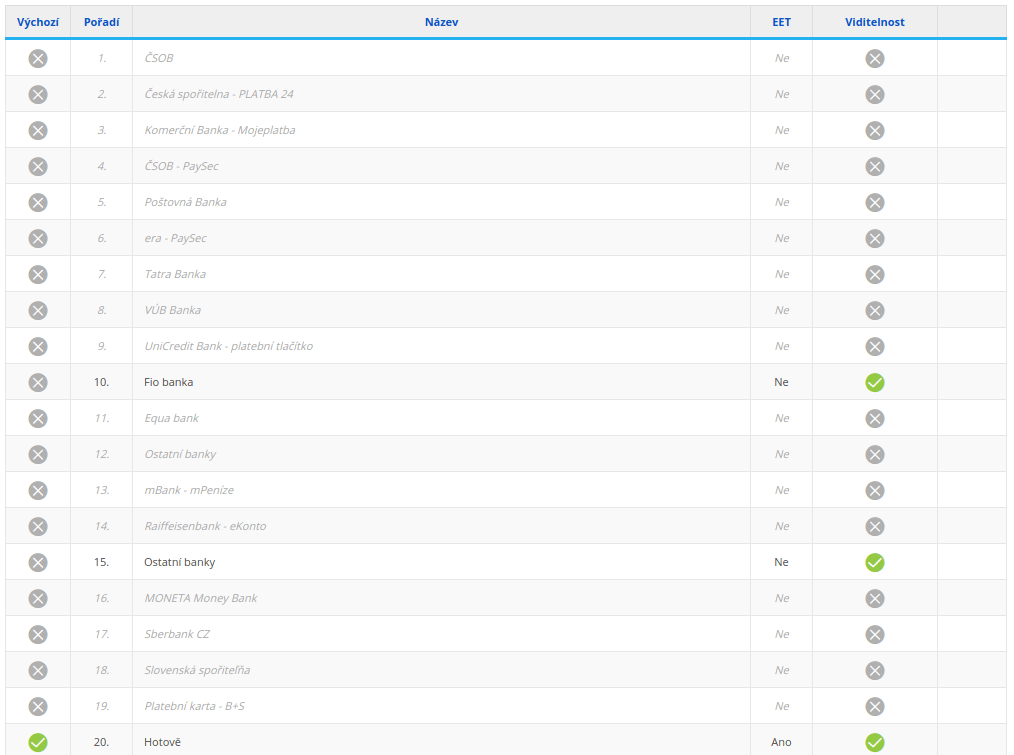The width and height of the screenshot is (1014, 755).
Task: Set VÚB Banka as default
Action: pos(38,311)
